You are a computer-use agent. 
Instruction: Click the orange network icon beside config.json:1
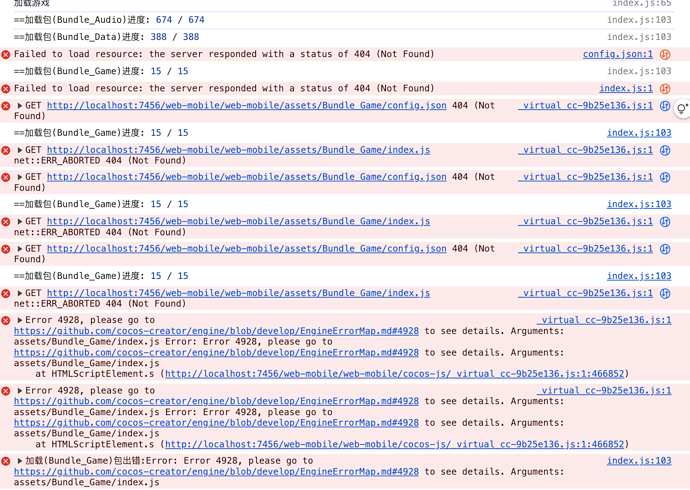pyautogui.click(x=665, y=55)
